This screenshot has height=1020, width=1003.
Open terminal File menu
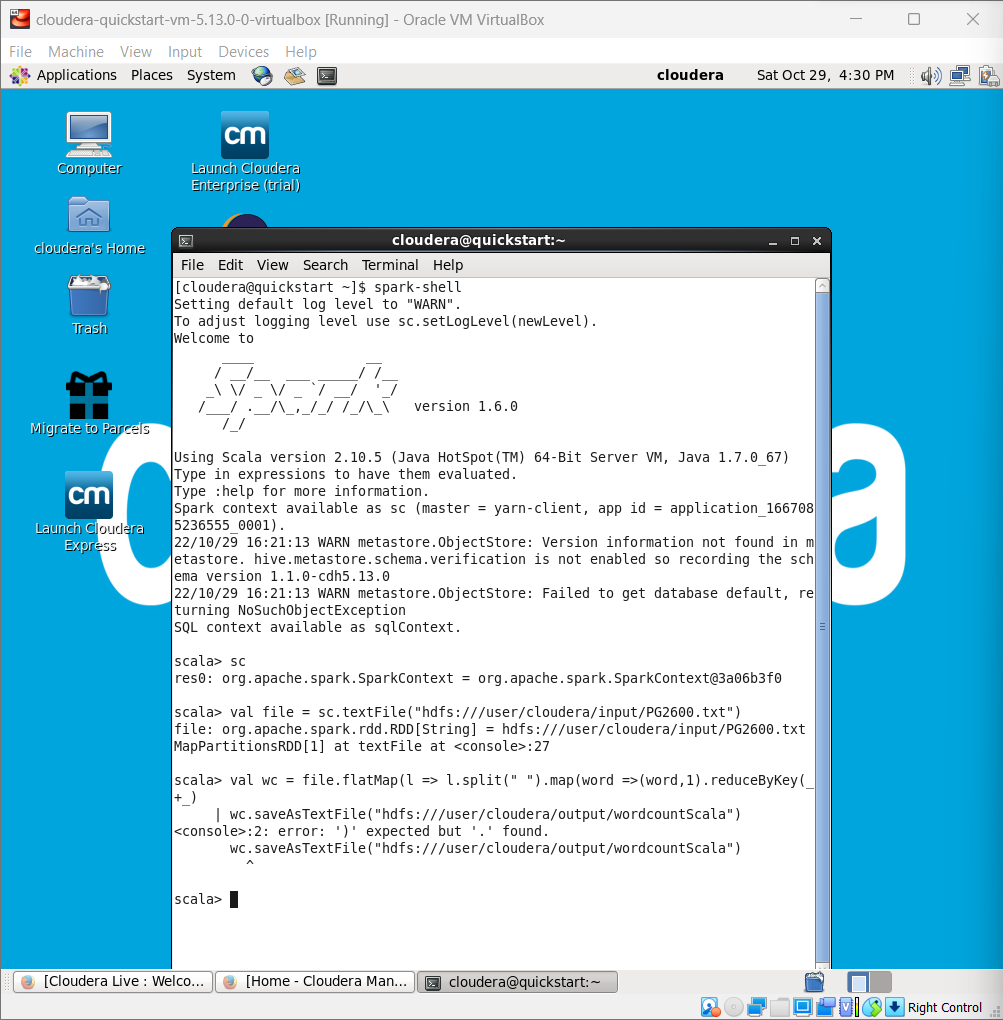tap(192, 265)
